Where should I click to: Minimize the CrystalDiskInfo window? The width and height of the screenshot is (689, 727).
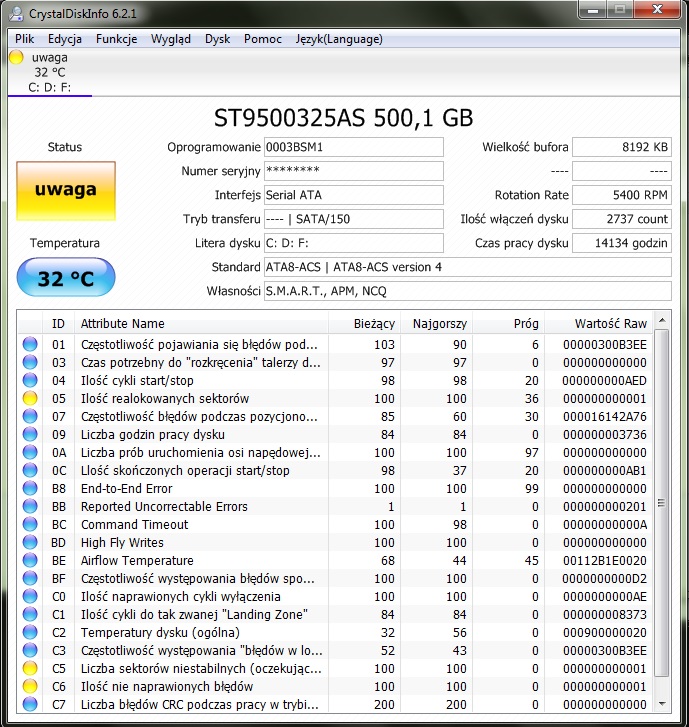tap(593, 10)
